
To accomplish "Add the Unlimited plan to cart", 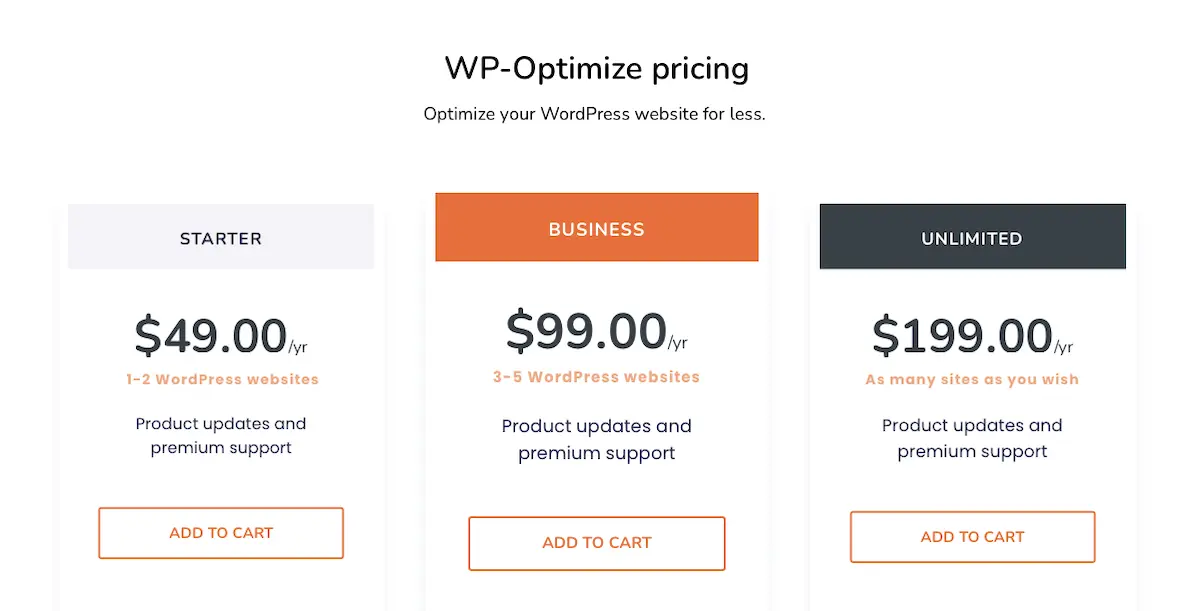I will tap(972, 537).
